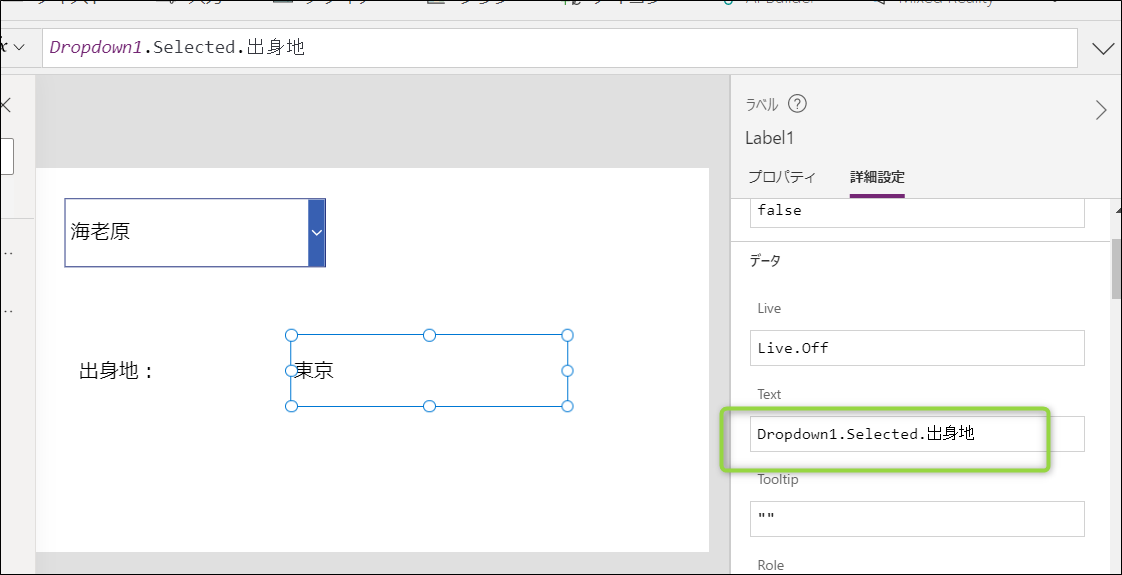Click the 海老原 dropdown control text
The width and height of the screenshot is (1122, 575).
coord(100,232)
